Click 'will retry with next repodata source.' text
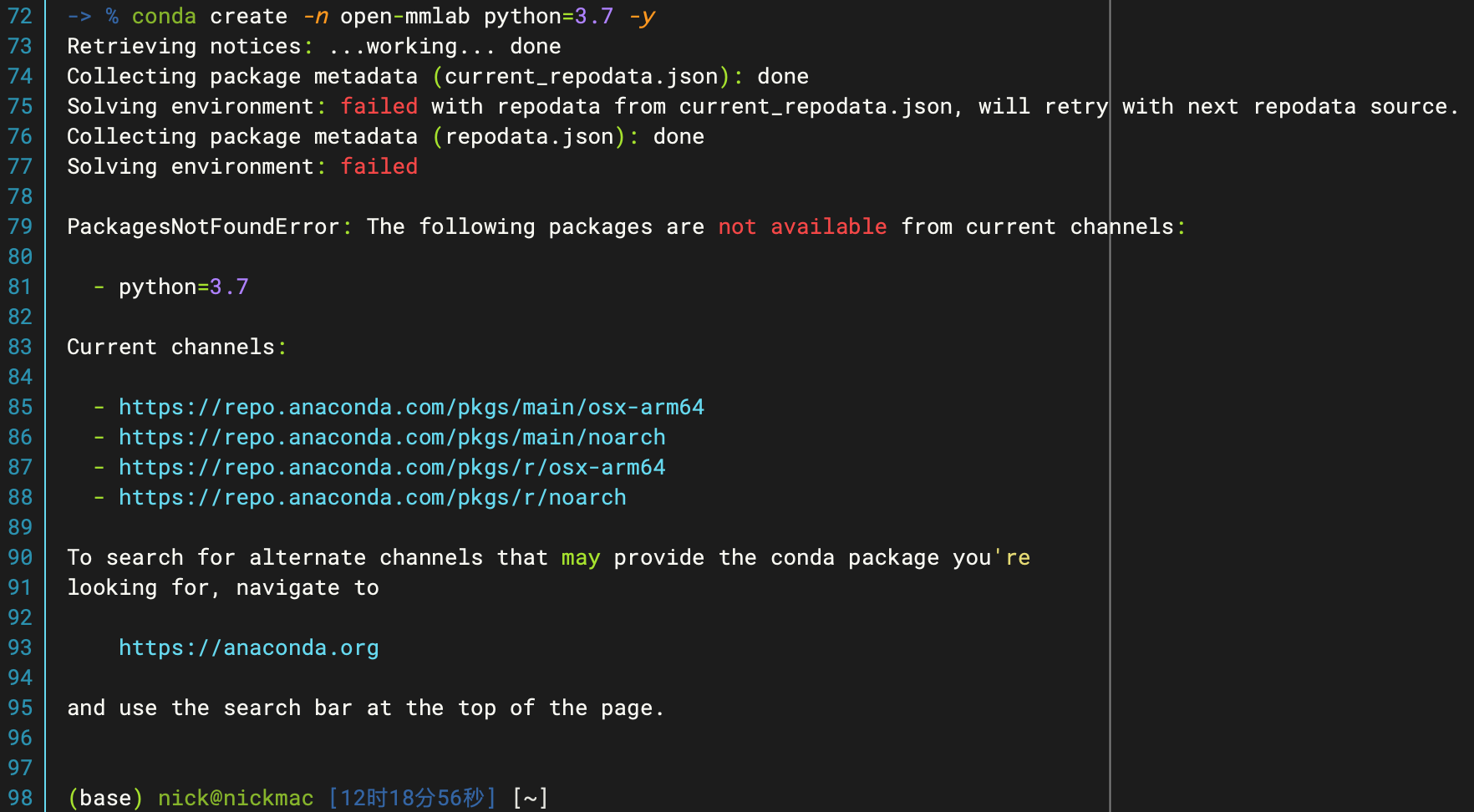The height and width of the screenshot is (812, 1474). (x=1218, y=106)
